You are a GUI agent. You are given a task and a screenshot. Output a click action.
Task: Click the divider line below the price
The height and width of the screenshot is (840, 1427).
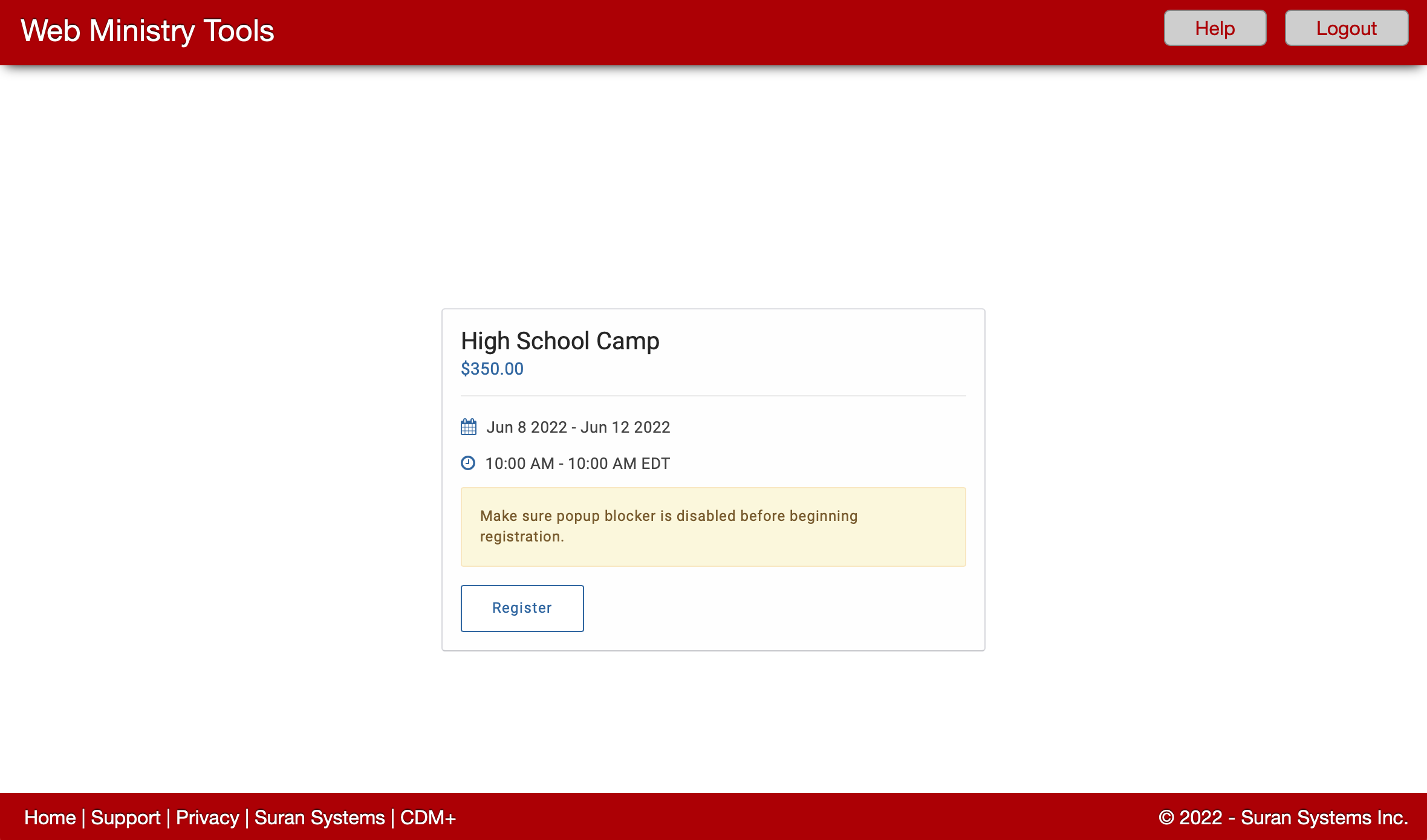(713, 396)
